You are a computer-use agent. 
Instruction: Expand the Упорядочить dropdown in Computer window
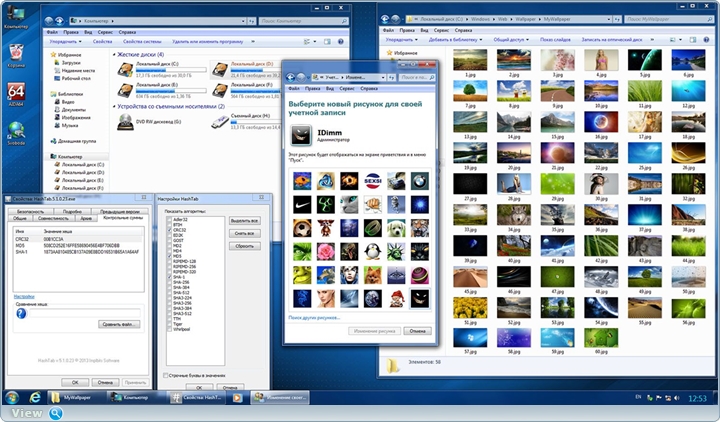(65, 41)
